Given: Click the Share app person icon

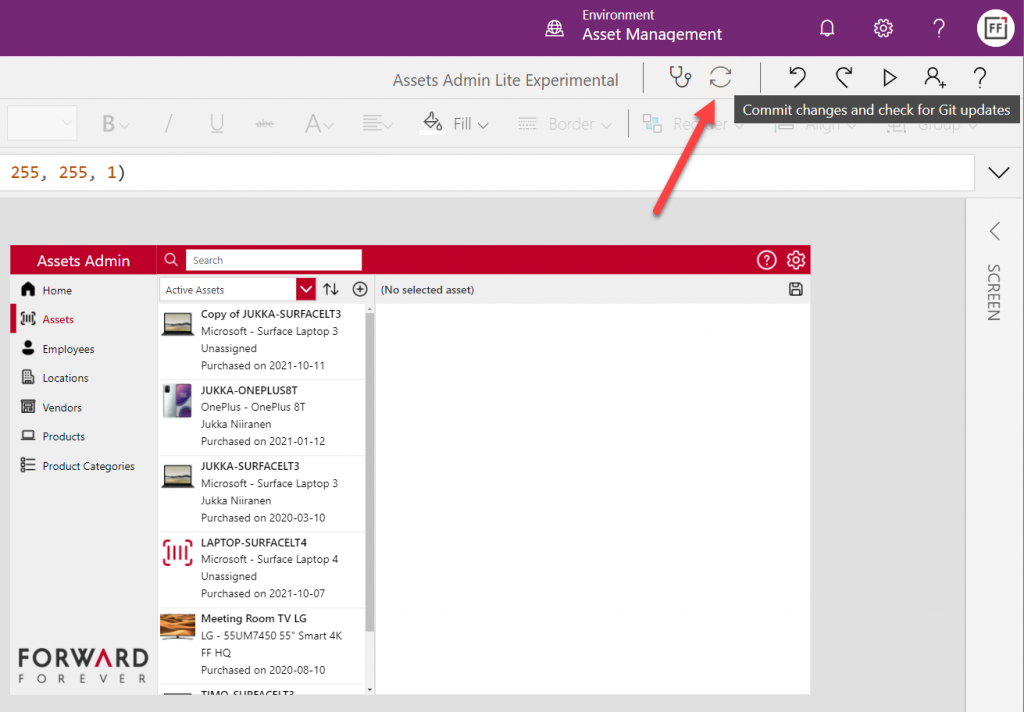Looking at the screenshot, I should point(934,77).
